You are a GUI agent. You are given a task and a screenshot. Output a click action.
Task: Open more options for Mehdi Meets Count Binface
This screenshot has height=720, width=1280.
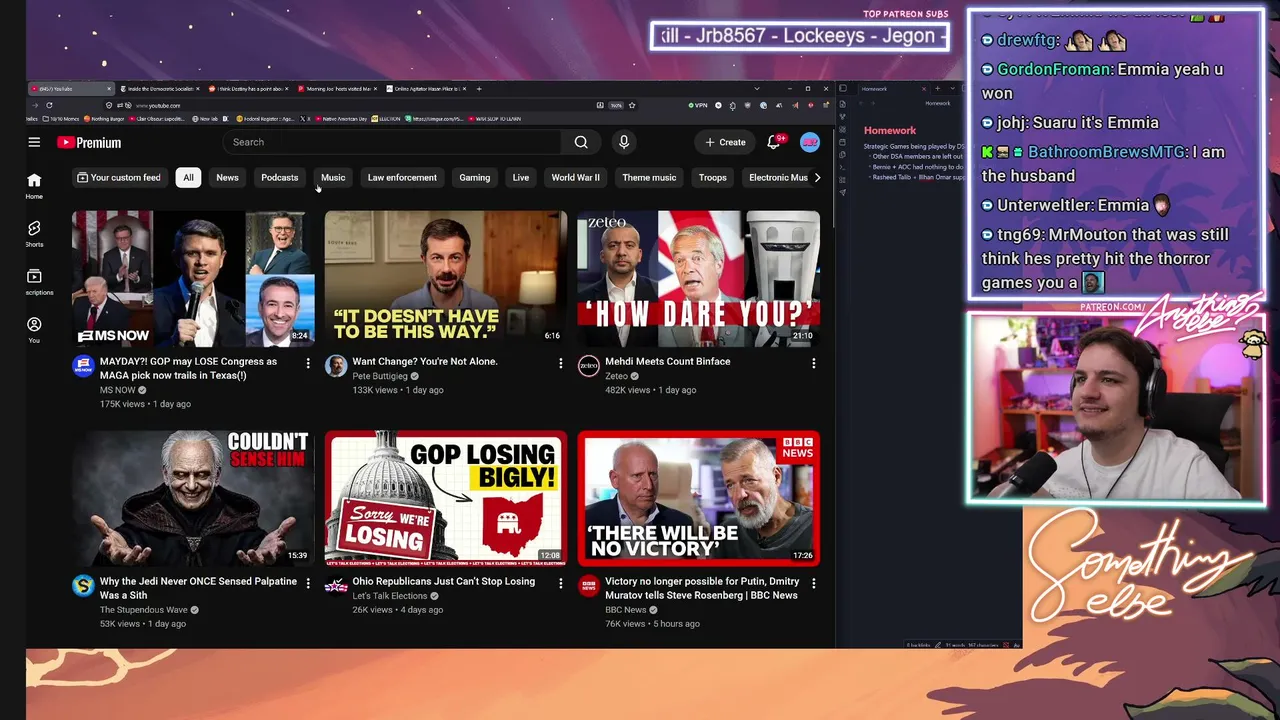814,363
